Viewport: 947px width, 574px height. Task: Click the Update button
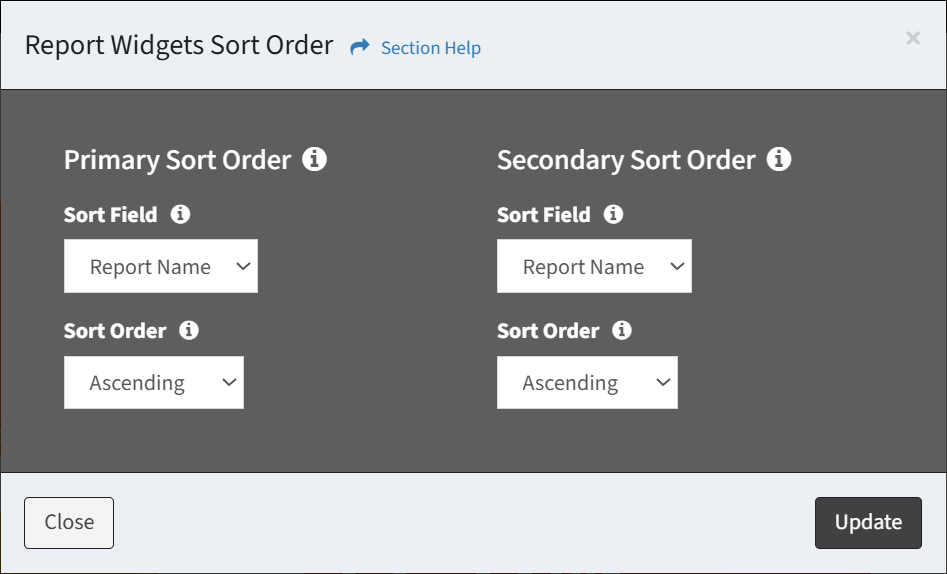868,523
